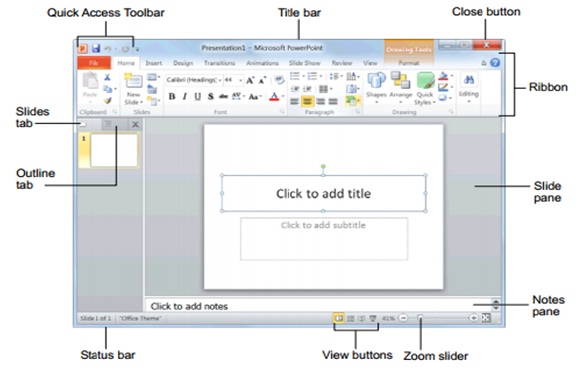Click the Shapes gallery icon

point(376,80)
